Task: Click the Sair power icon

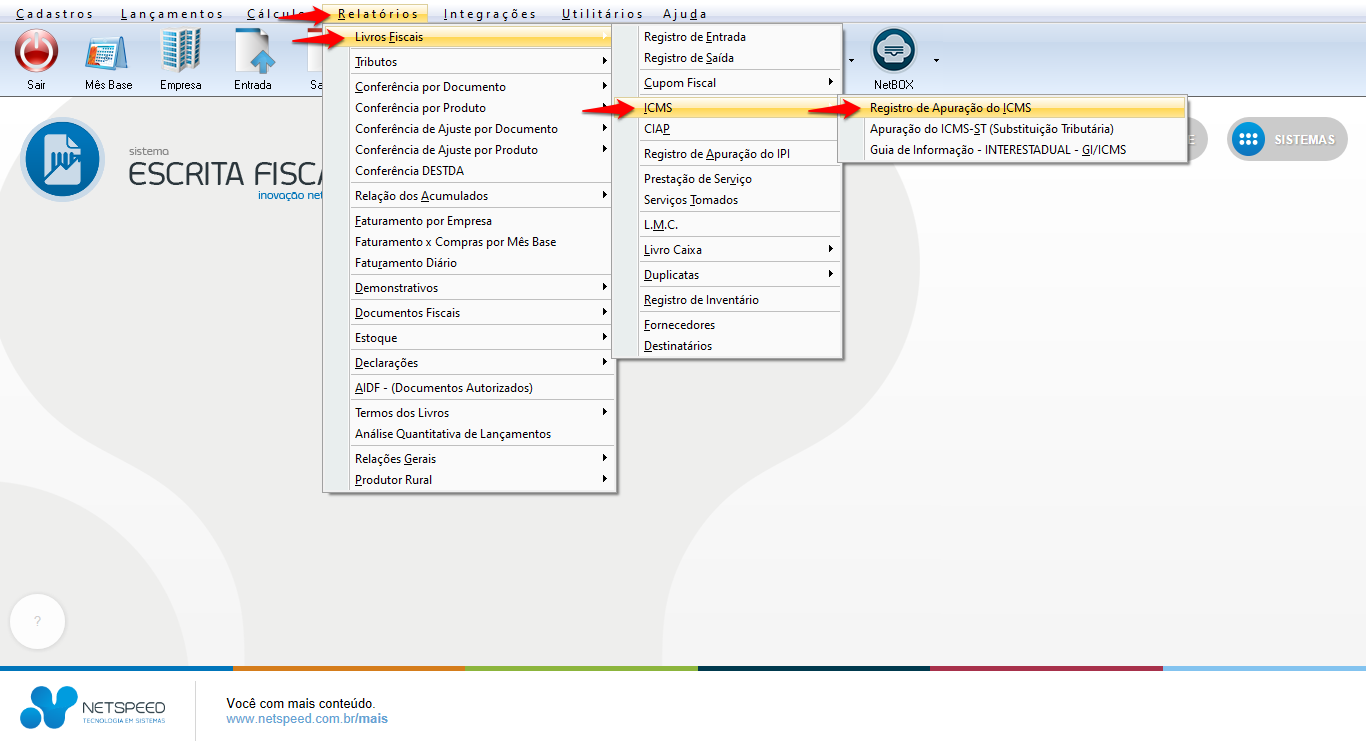Action: pos(36,52)
